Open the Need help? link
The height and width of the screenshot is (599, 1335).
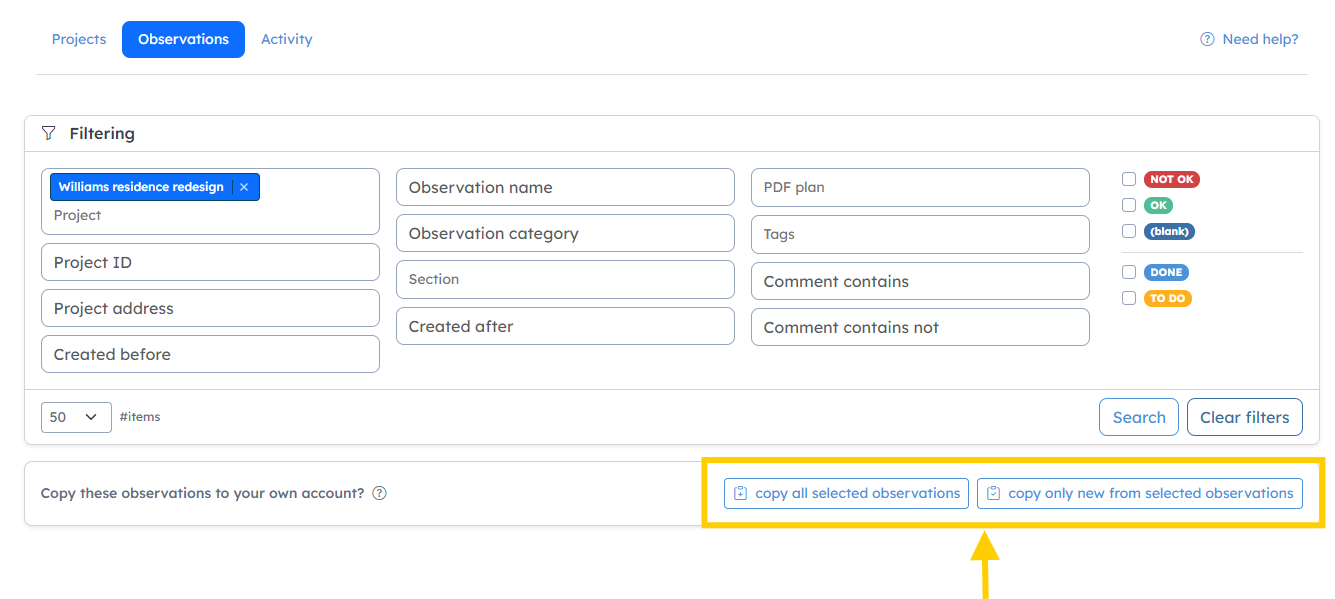pos(1250,39)
